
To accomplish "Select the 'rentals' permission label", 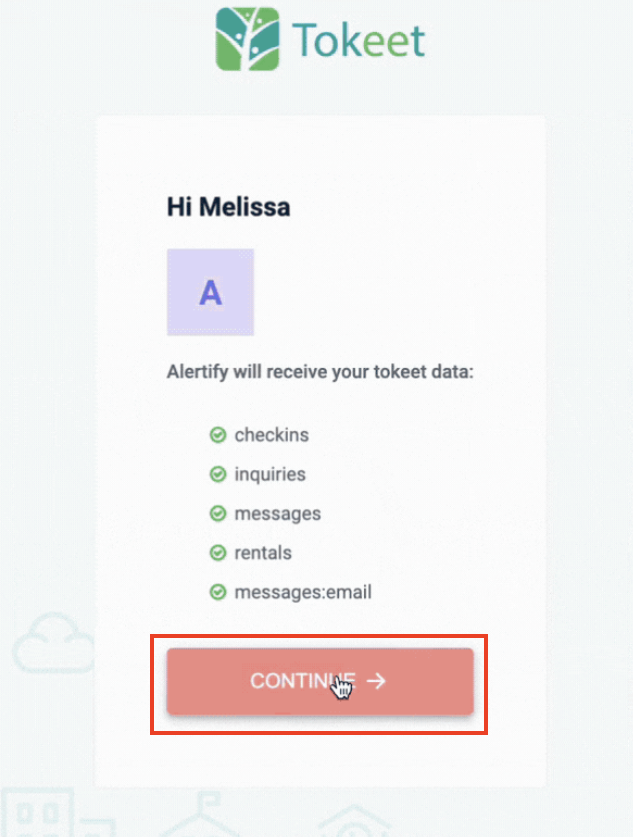I will (263, 552).
